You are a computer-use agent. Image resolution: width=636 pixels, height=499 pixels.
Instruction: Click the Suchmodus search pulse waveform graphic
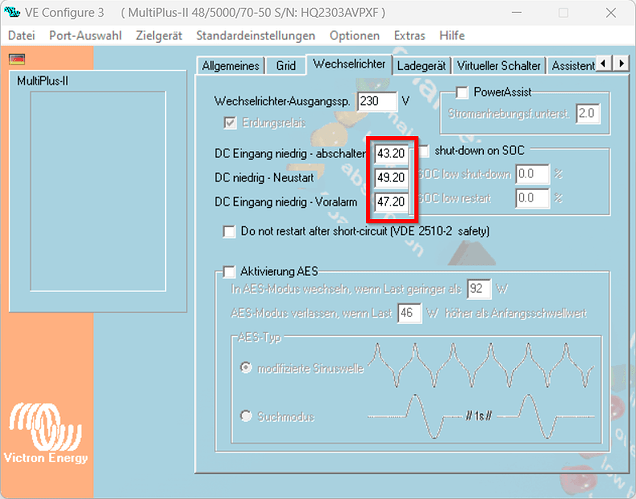[x=481, y=416]
